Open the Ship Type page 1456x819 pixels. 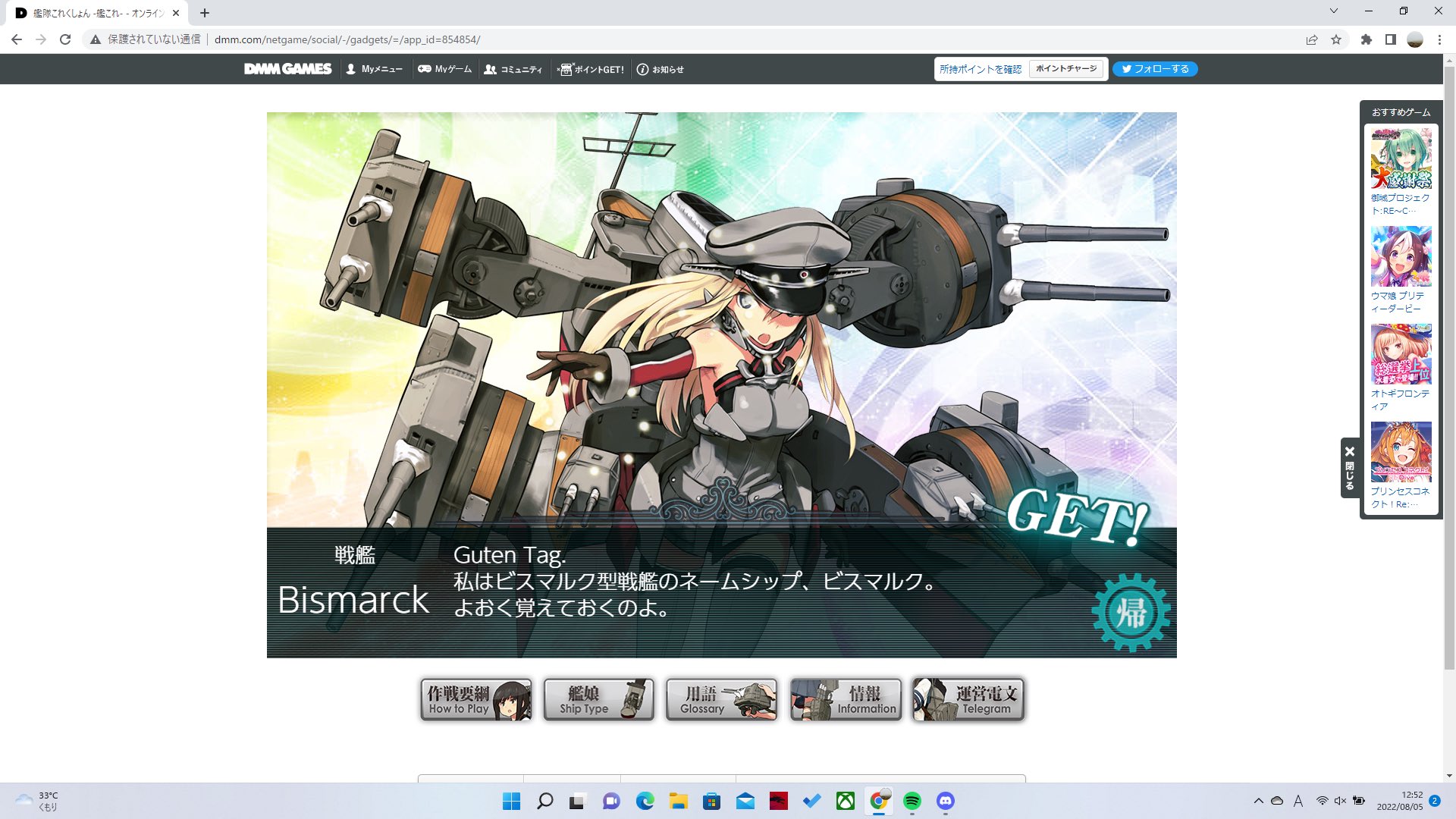(598, 699)
